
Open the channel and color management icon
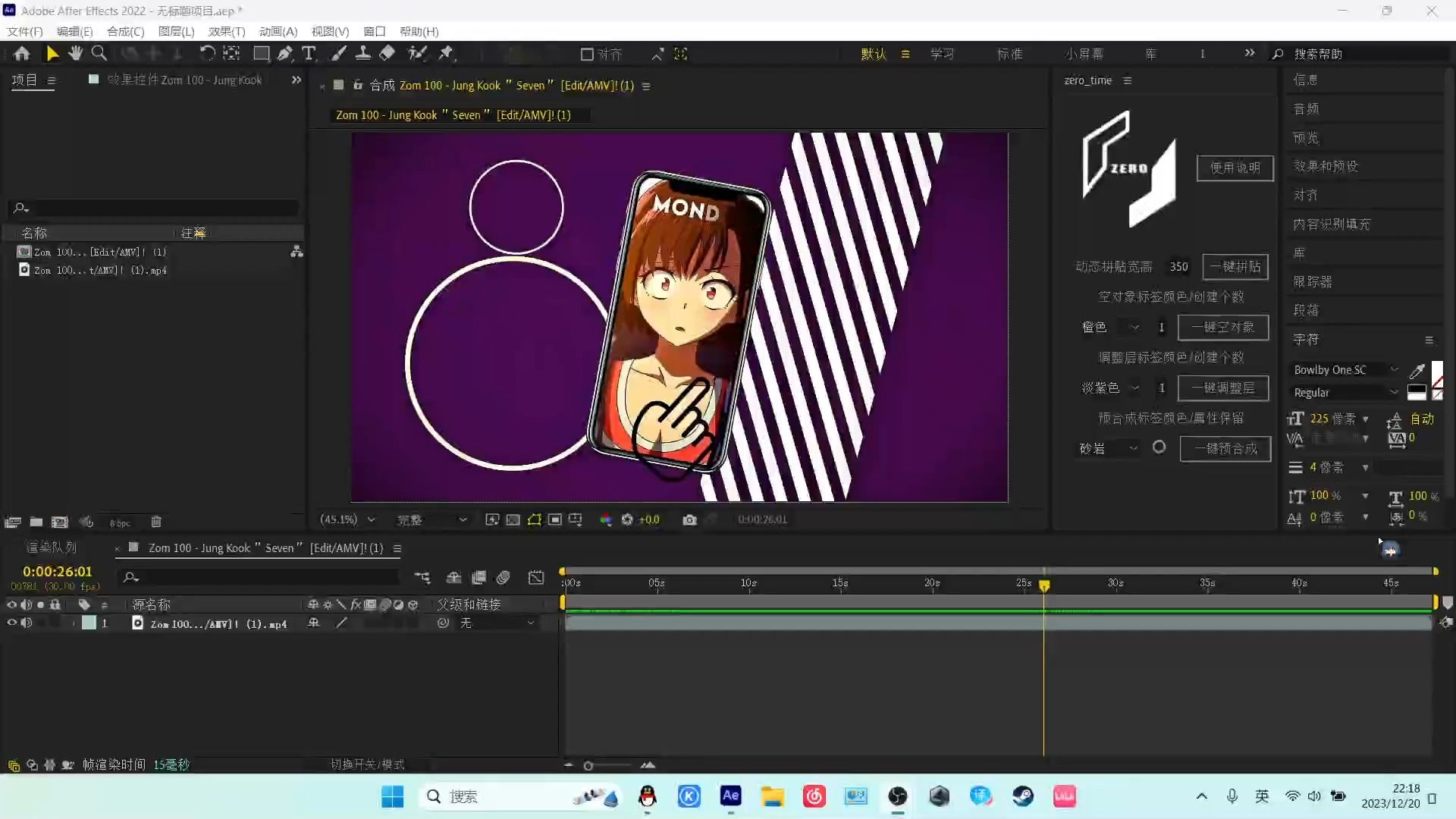606,519
